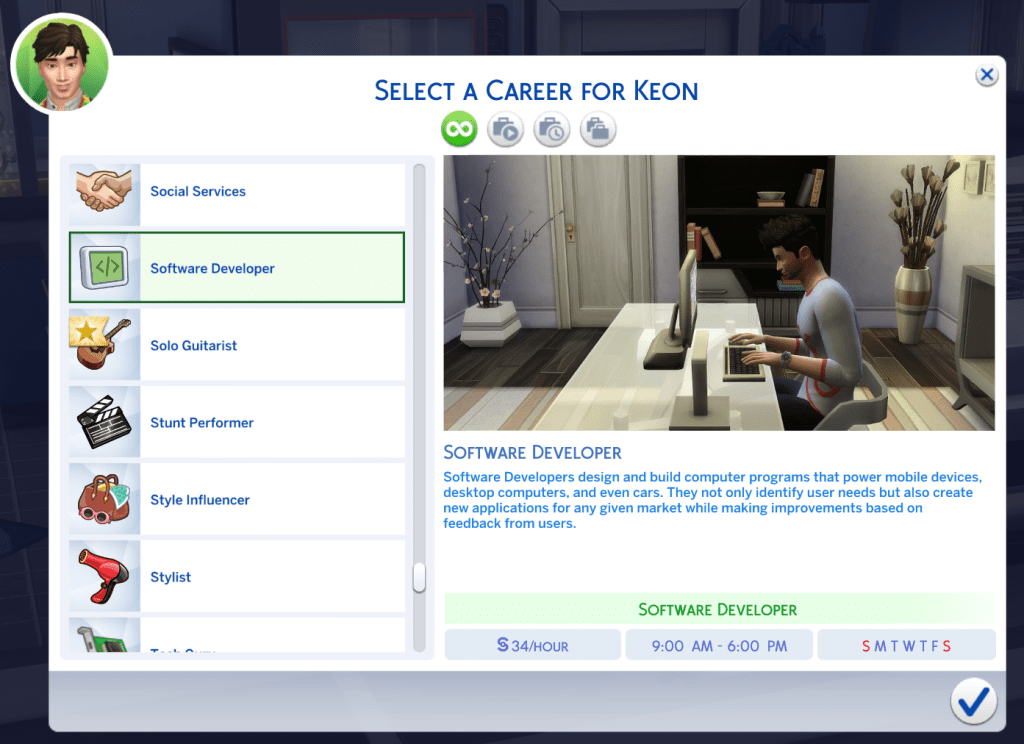Screen dimensions: 1024x744
Task: Click the green infinity all-careers filter icon
Action: (459, 129)
